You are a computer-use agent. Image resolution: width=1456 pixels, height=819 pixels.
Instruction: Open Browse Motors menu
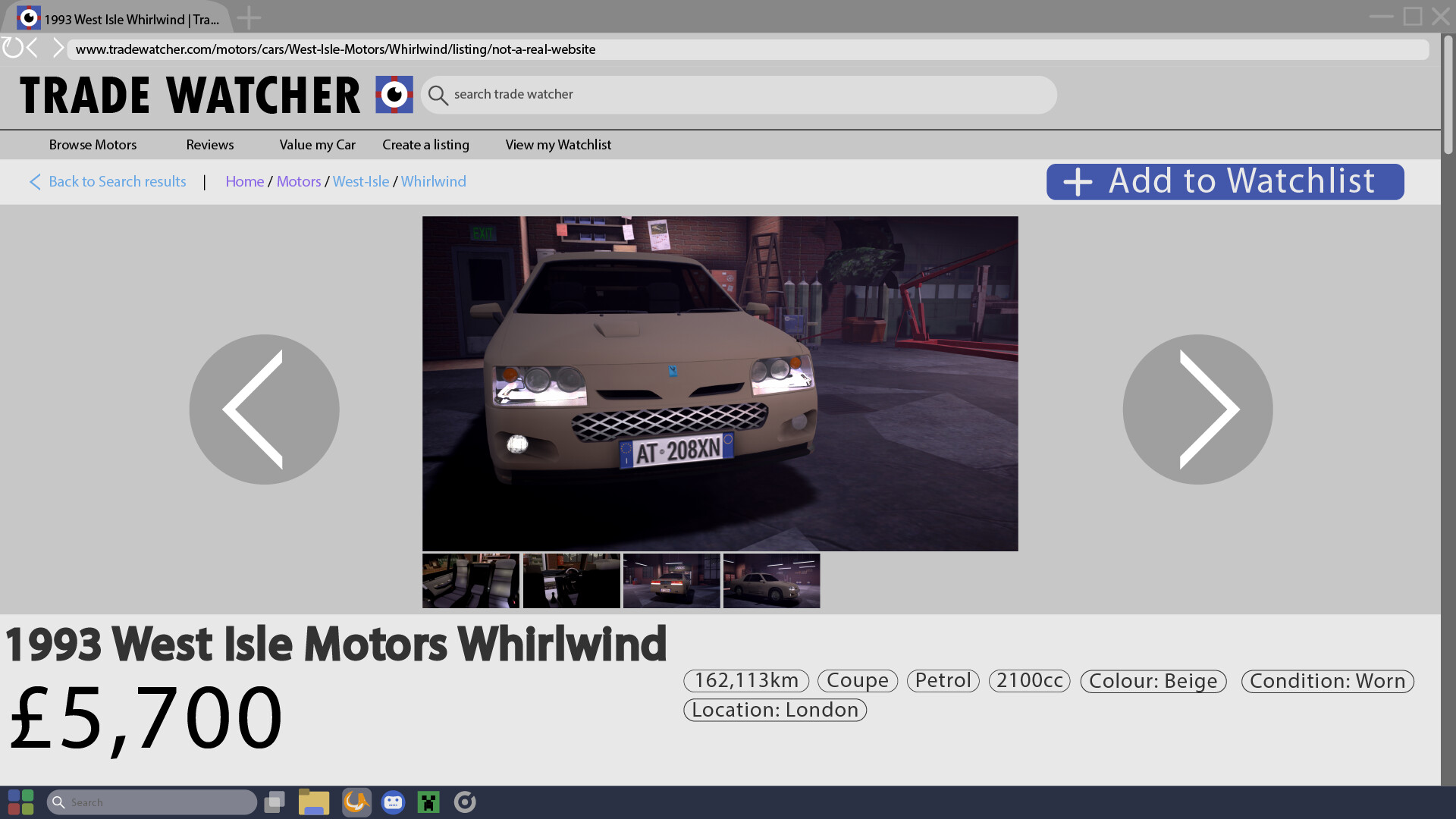coord(93,145)
